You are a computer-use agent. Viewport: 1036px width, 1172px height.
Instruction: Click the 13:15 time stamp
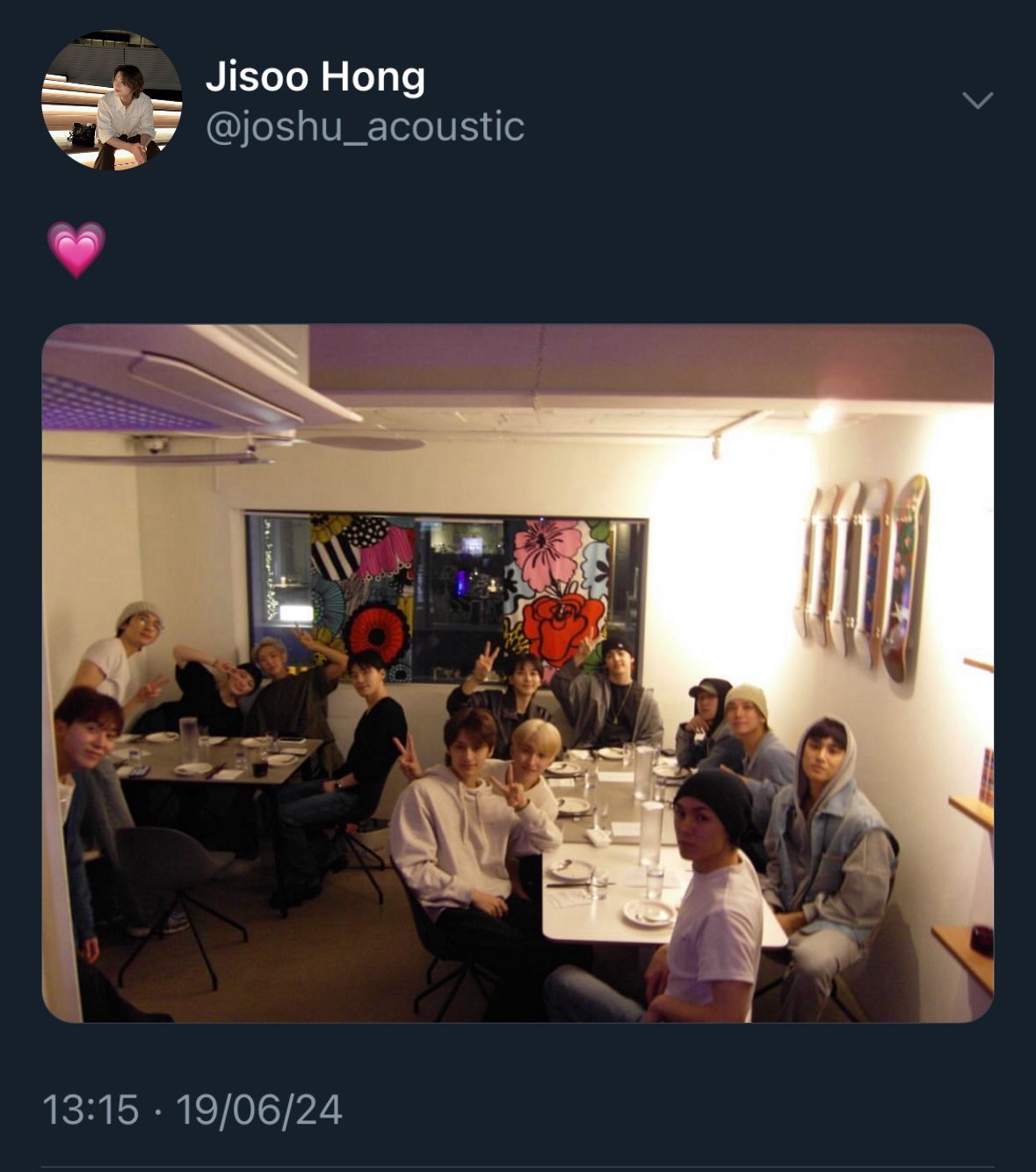coord(91,1110)
